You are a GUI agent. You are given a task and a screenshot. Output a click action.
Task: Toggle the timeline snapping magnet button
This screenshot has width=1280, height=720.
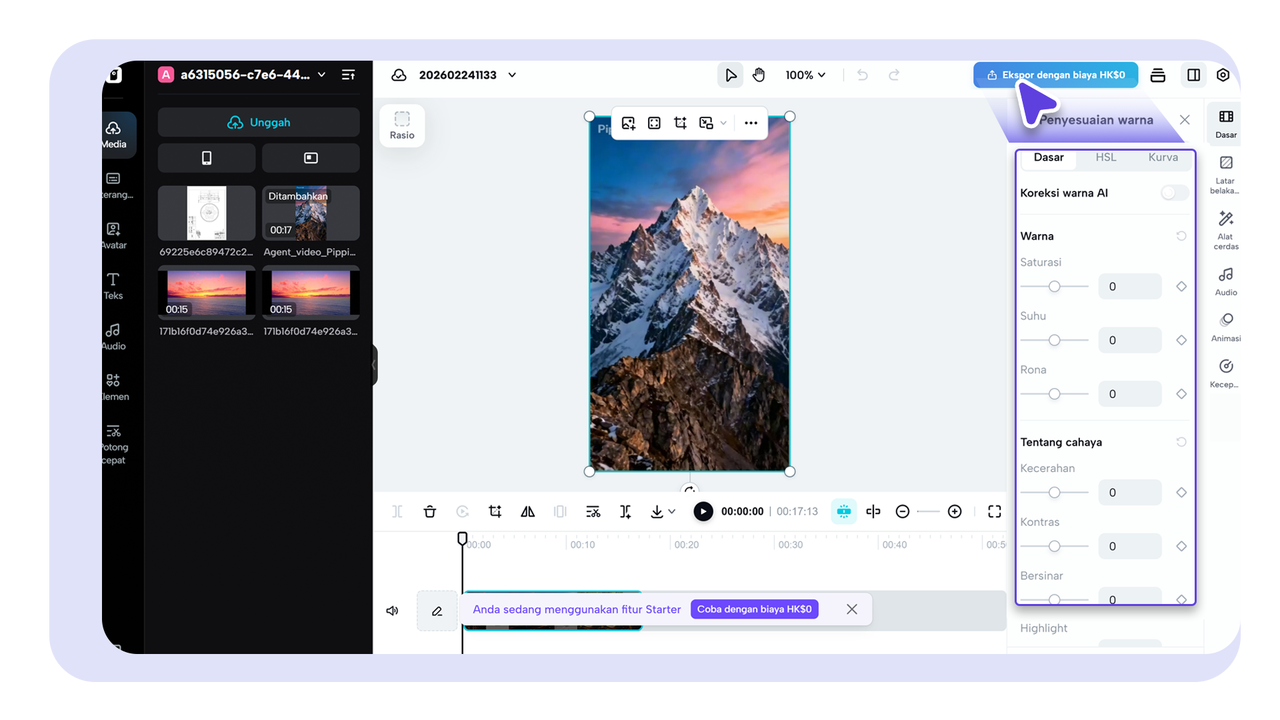click(x=843, y=511)
